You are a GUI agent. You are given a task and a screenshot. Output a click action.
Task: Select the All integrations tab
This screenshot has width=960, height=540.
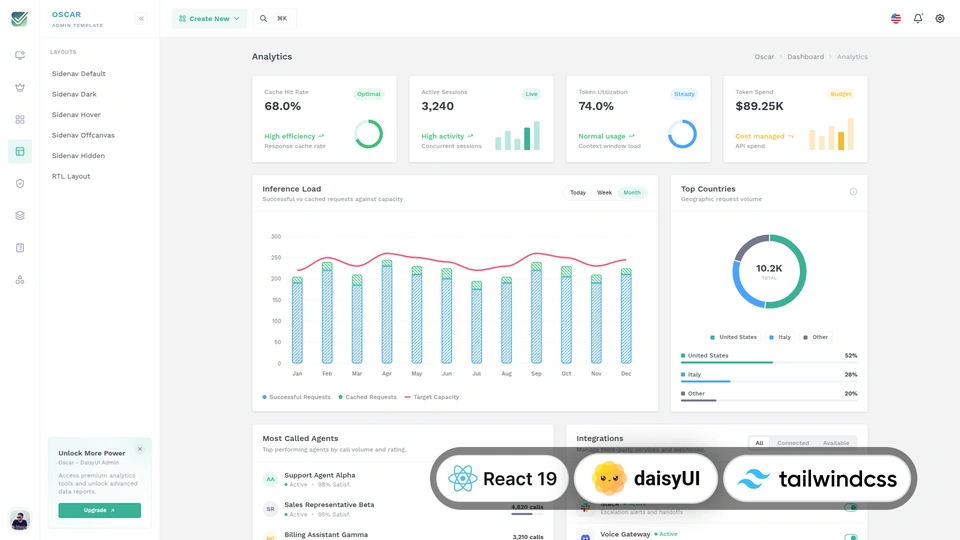tap(759, 443)
